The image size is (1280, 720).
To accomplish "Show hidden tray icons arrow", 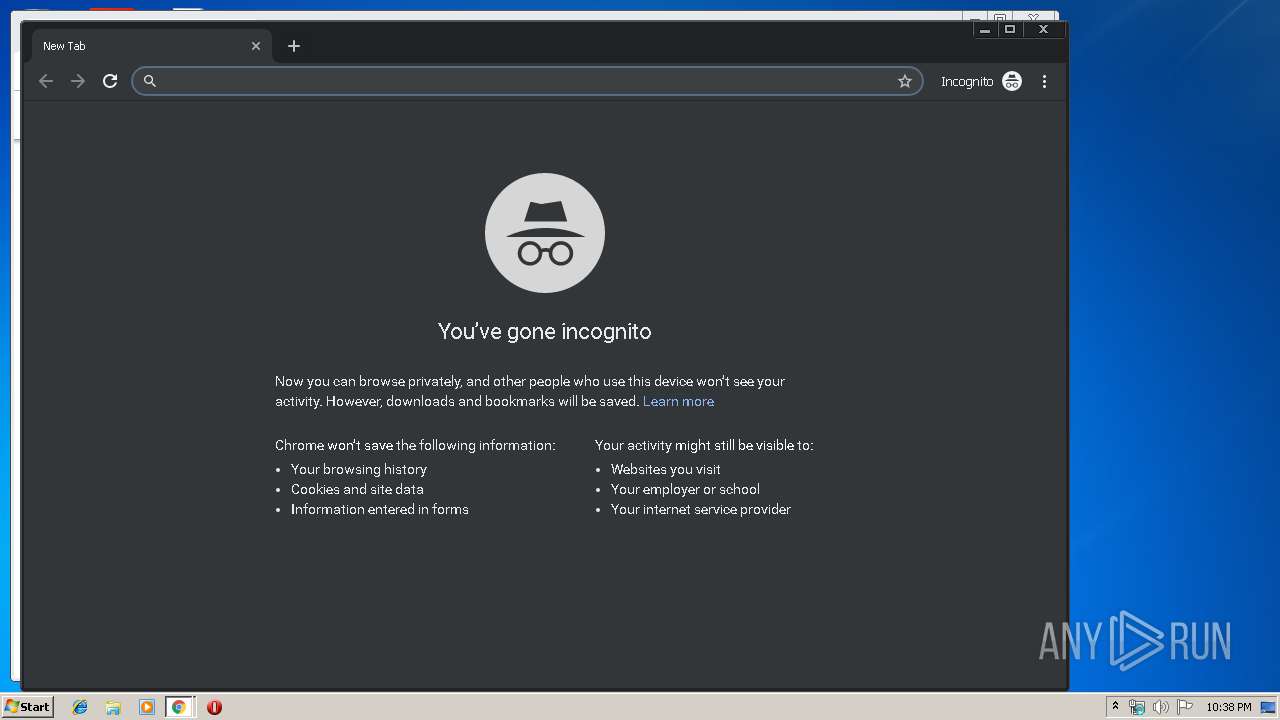I will [x=1115, y=707].
